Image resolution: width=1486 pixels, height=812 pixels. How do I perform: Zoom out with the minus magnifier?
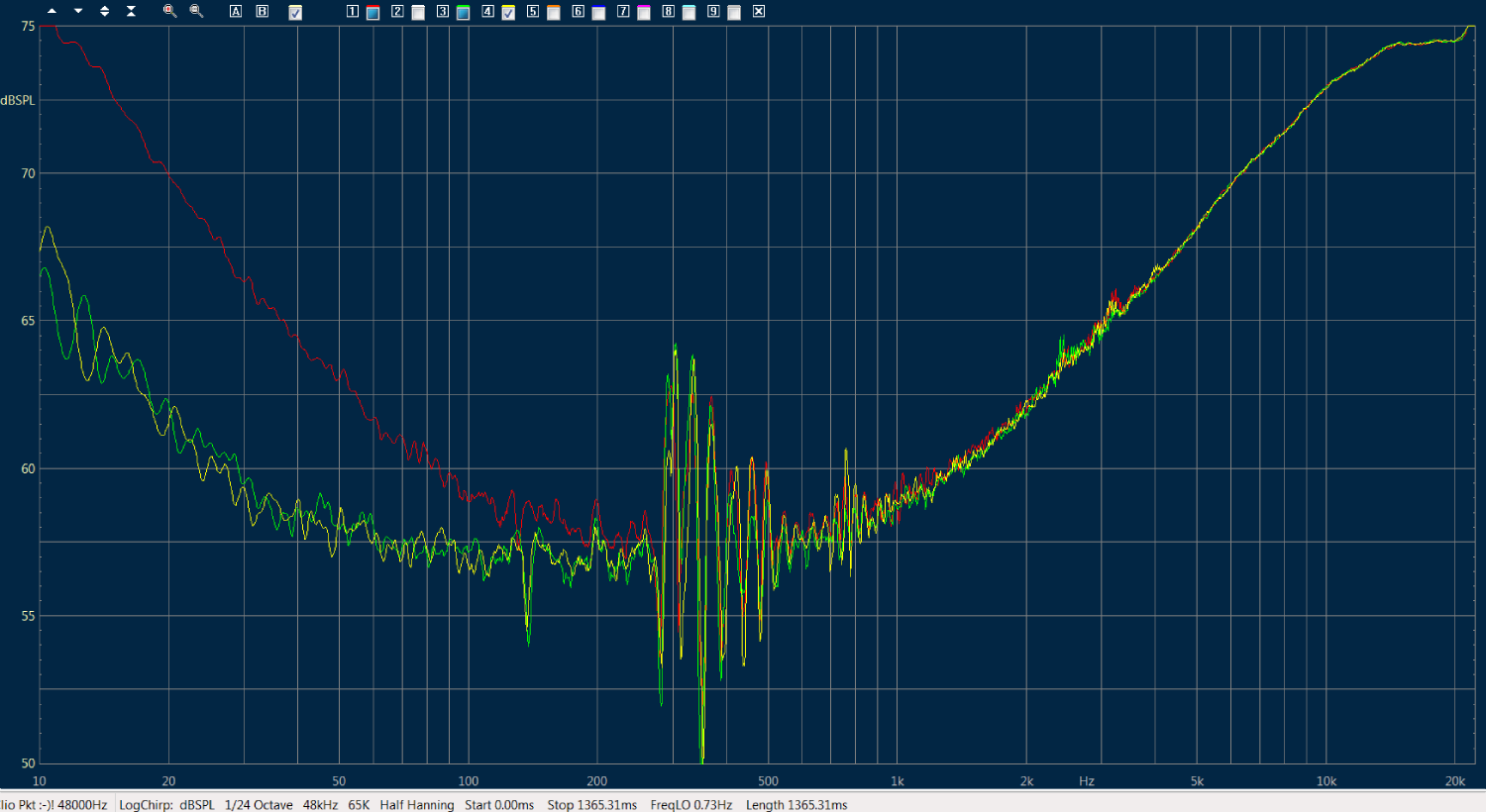pyautogui.click(x=196, y=12)
